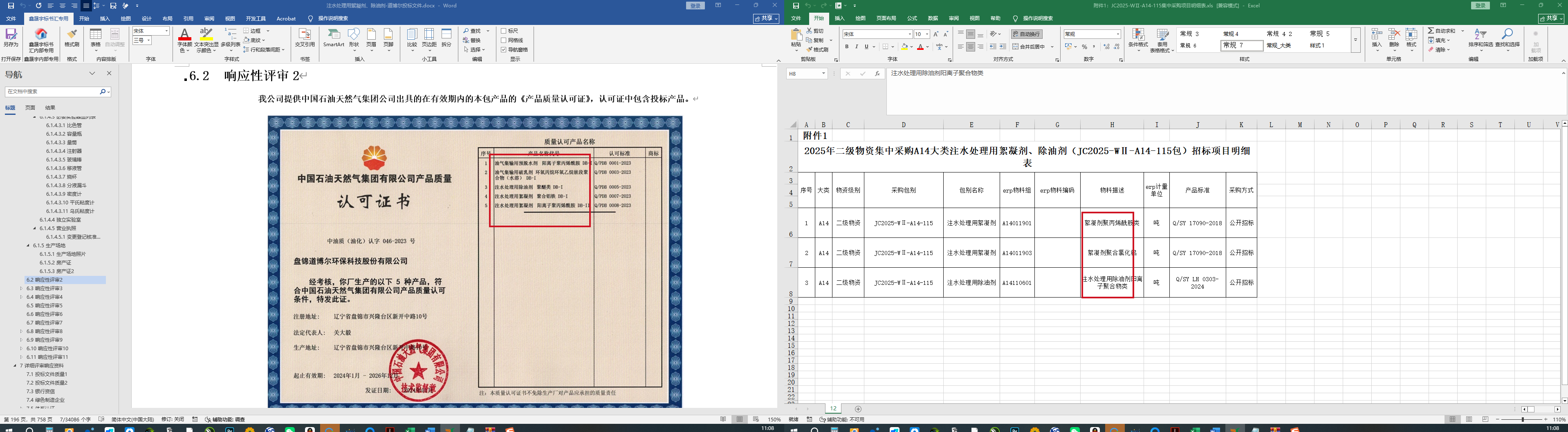The height and width of the screenshot is (432, 1568).
Task: Open the 开发工具 developer tab in Word
Action: (x=256, y=19)
